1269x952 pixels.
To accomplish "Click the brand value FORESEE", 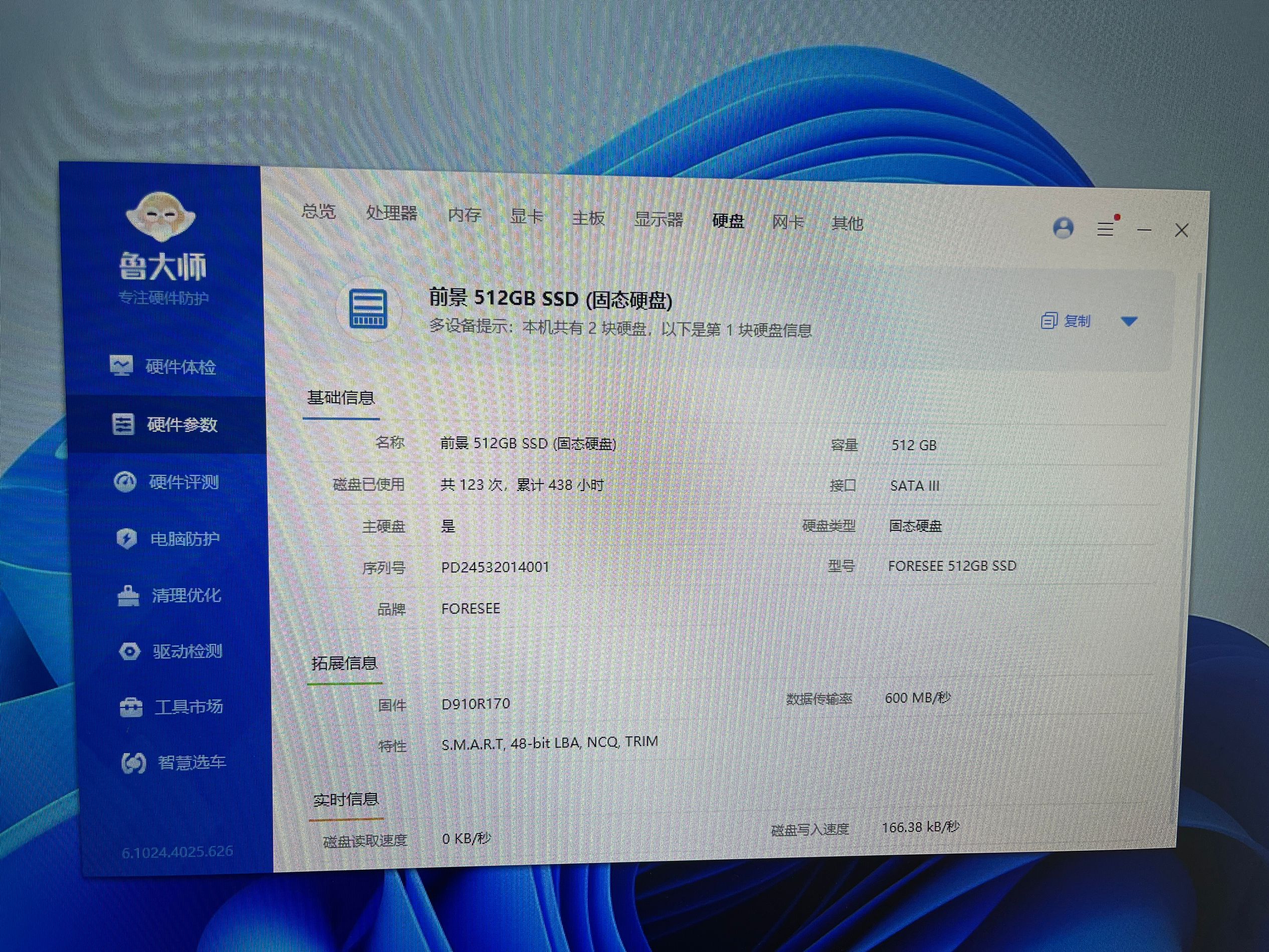I will [471, 608].
